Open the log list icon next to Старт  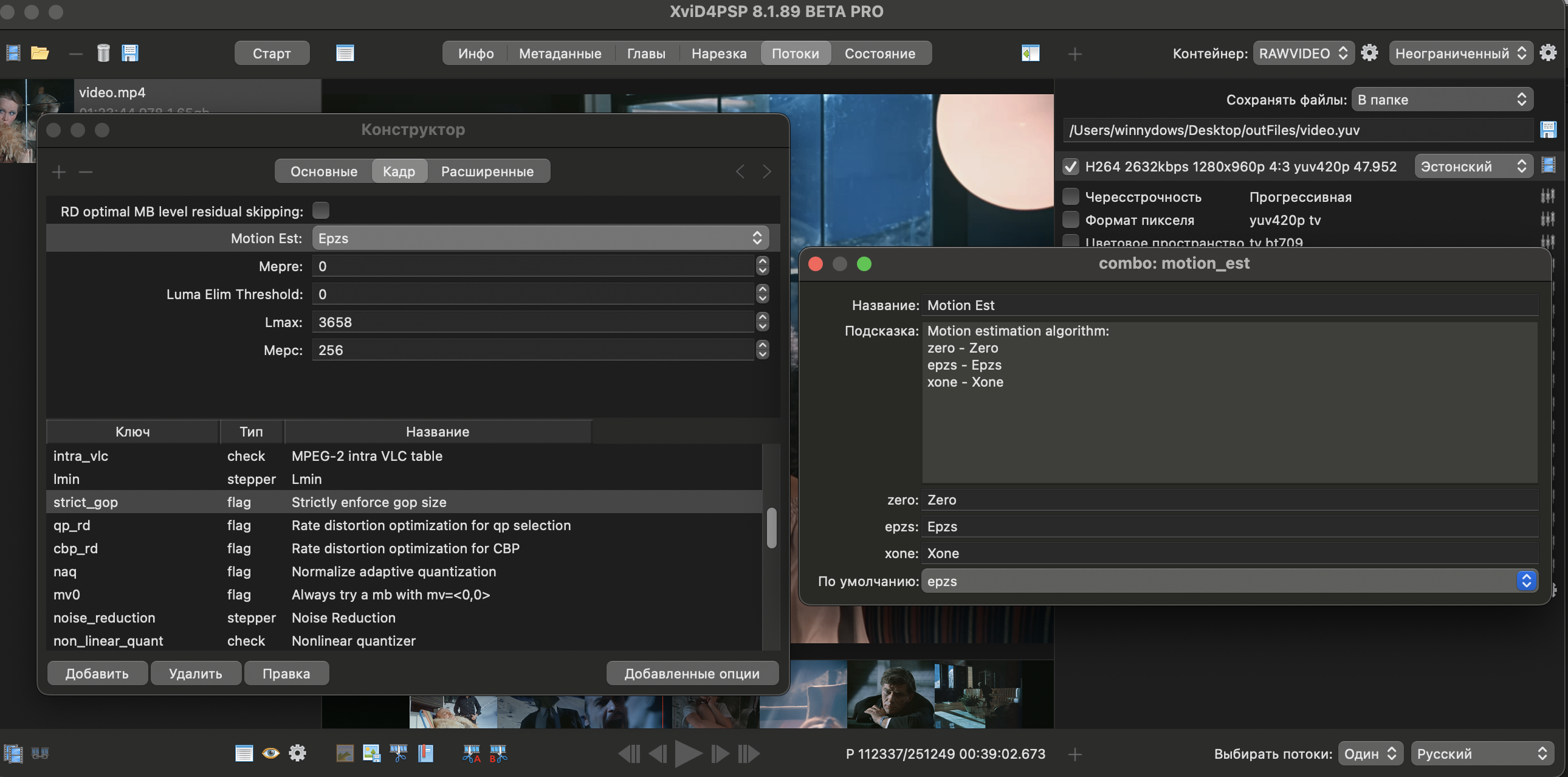[345, 53]
